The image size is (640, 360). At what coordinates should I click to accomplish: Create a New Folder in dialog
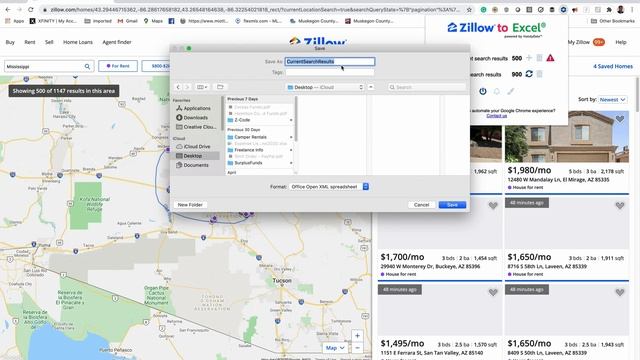point(190,204)
